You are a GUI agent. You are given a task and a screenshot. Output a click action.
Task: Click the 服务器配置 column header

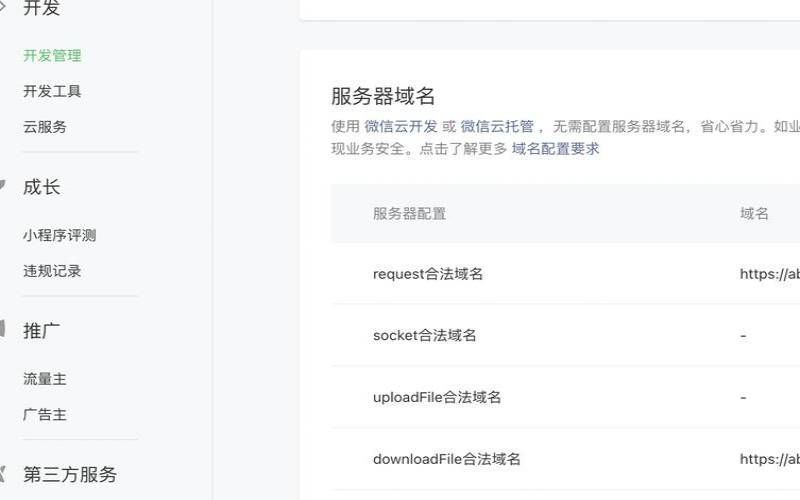point(410,214)
